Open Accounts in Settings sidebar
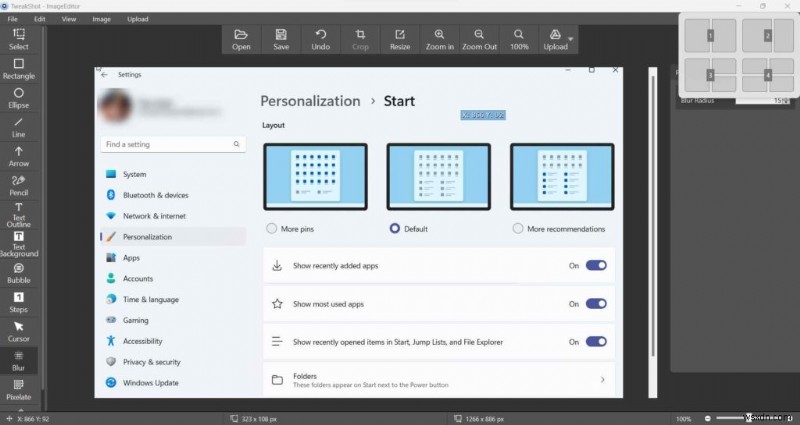Screen dimensions: 800x425 point(173,279)
